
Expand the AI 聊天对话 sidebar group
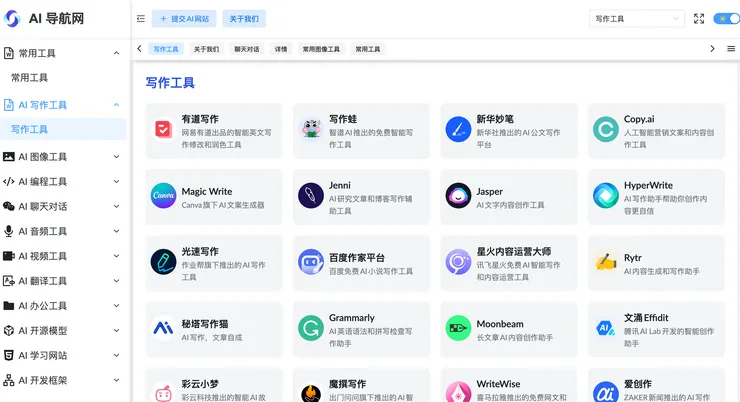pos(63,206)
